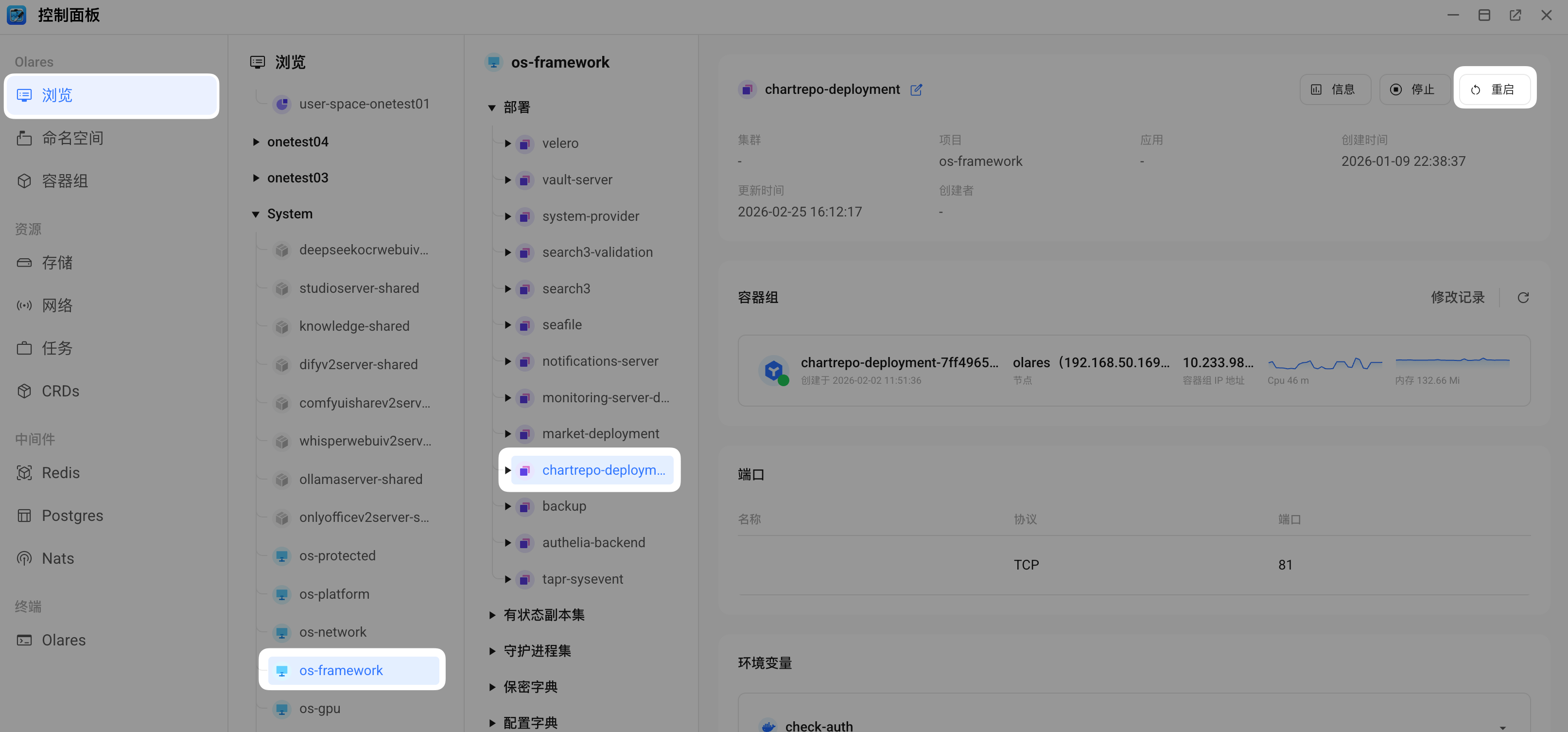Open 修改记录 revision history link
This screenshot has width=1568, height=732.
pos(1457,298)
